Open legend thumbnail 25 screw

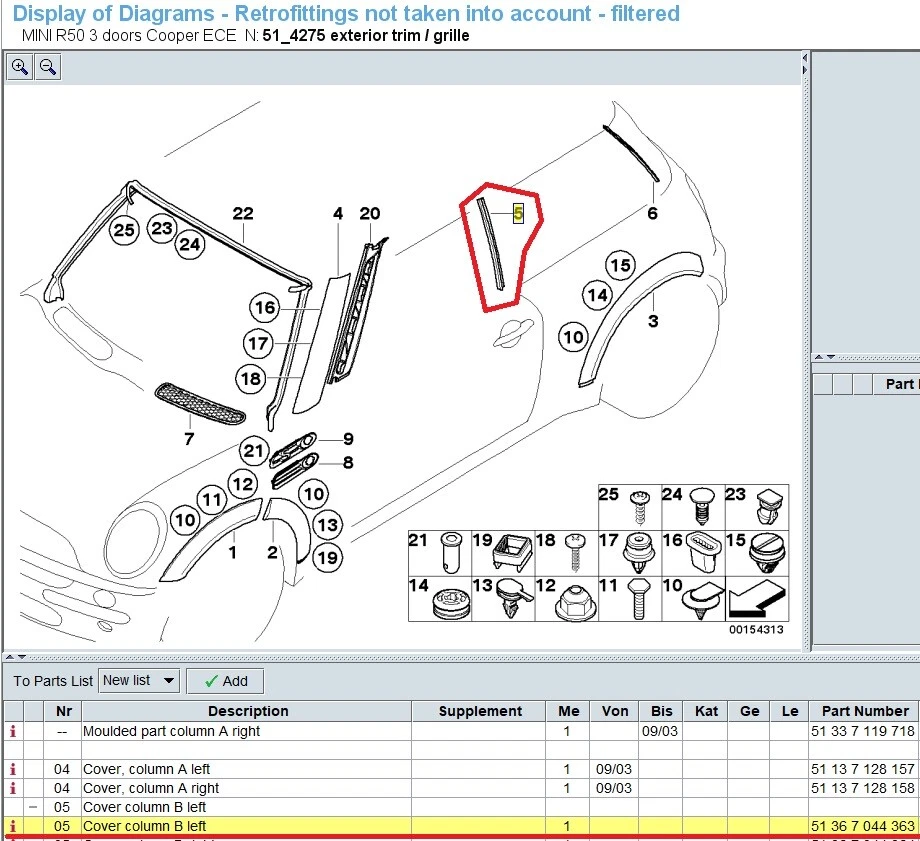click(630, 507)
